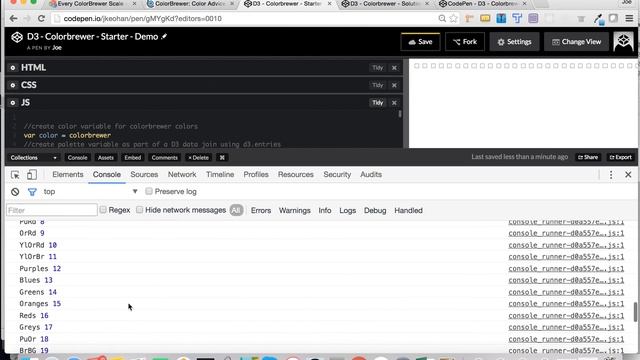Screen dimensions: 640x360
Task: Bookmark page with star icon
Action: 453,18
